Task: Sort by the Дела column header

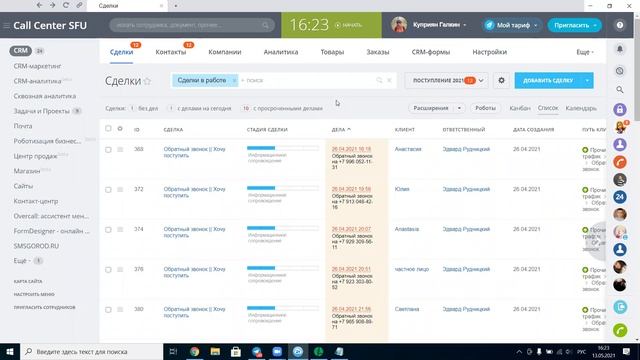Action: click(x=341, y=129)
